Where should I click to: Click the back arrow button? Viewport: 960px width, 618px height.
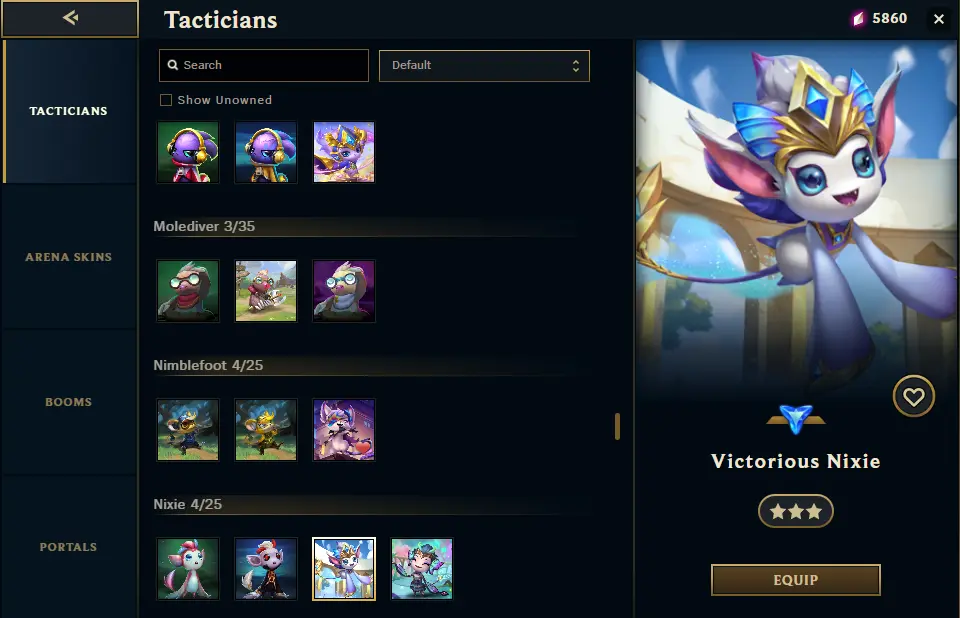[70, 18]
